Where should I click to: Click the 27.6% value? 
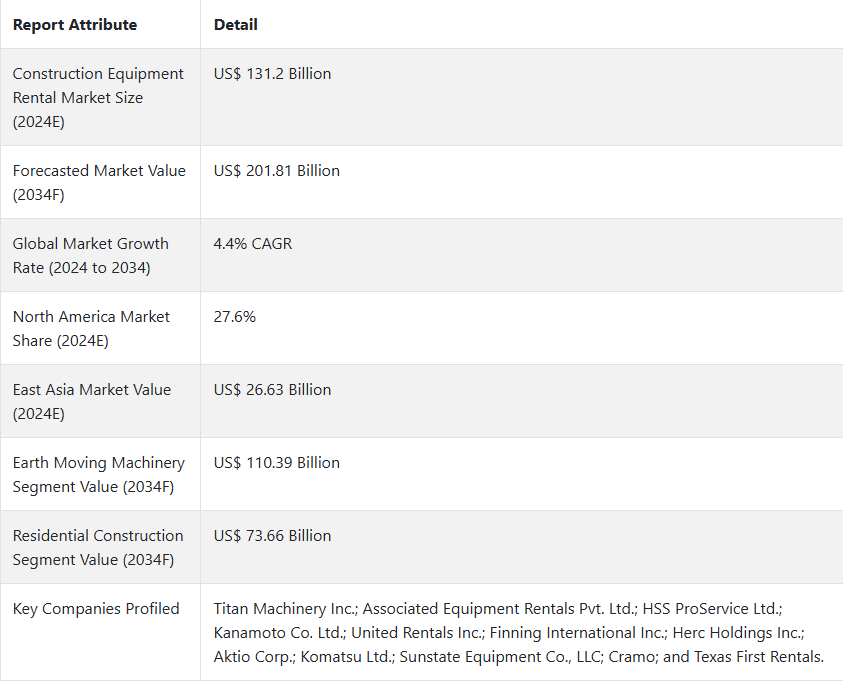235,317
